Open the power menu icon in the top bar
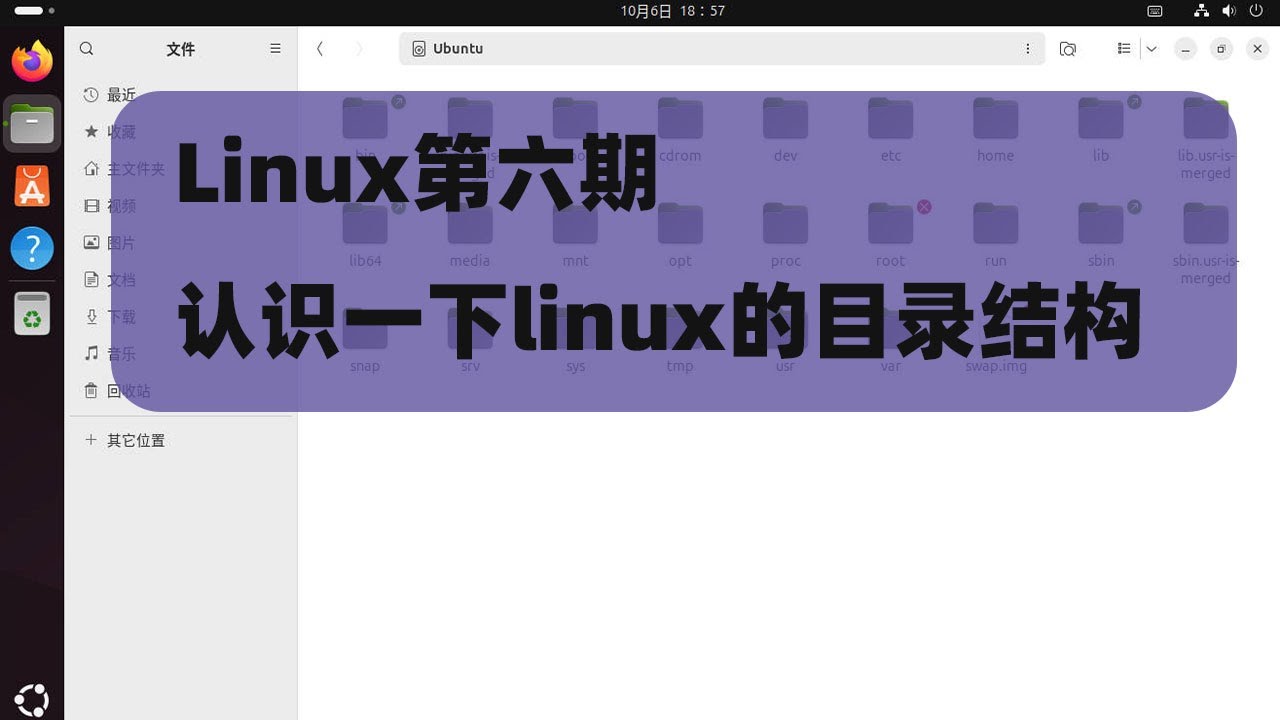Viewport: 1280px width, 720px height. point(1256,11)
